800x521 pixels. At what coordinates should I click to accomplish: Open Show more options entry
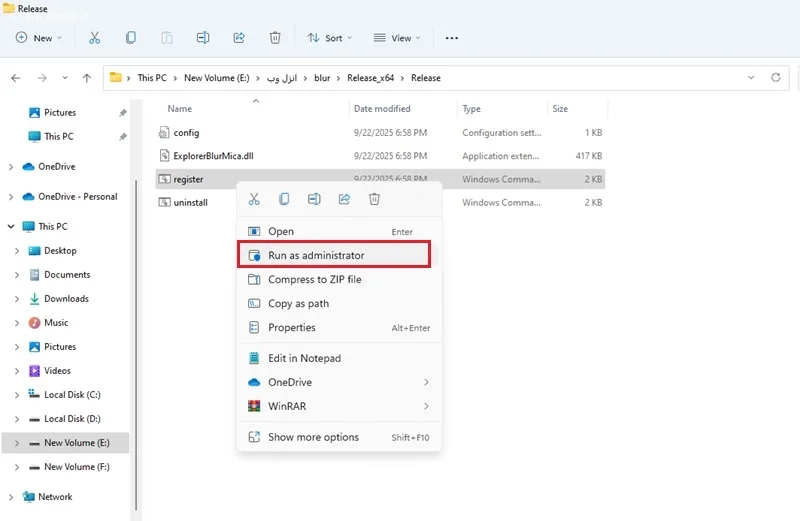(313, 437)
